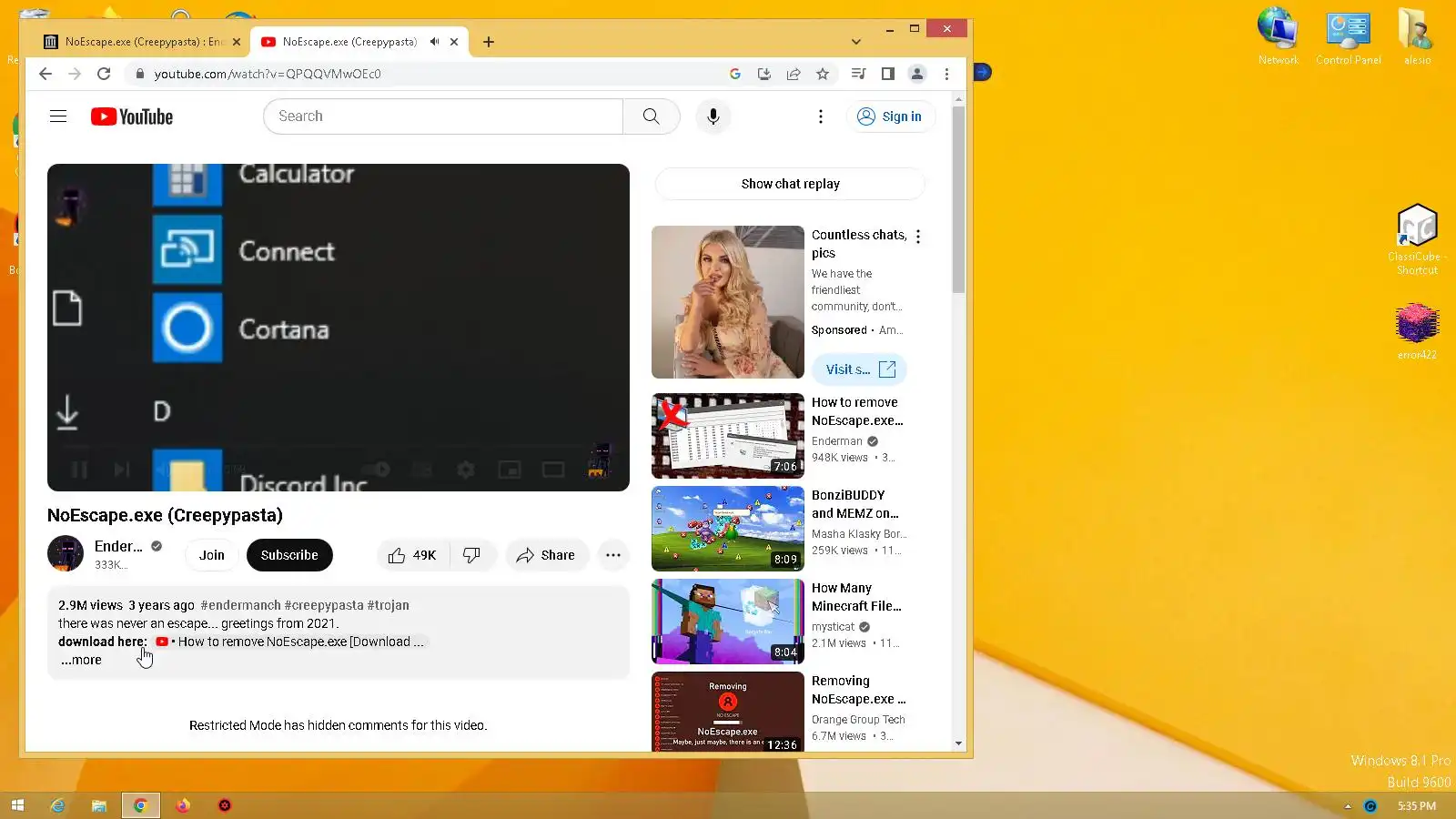
Task: Subscribe to the channel
Action: click(289, 555)
